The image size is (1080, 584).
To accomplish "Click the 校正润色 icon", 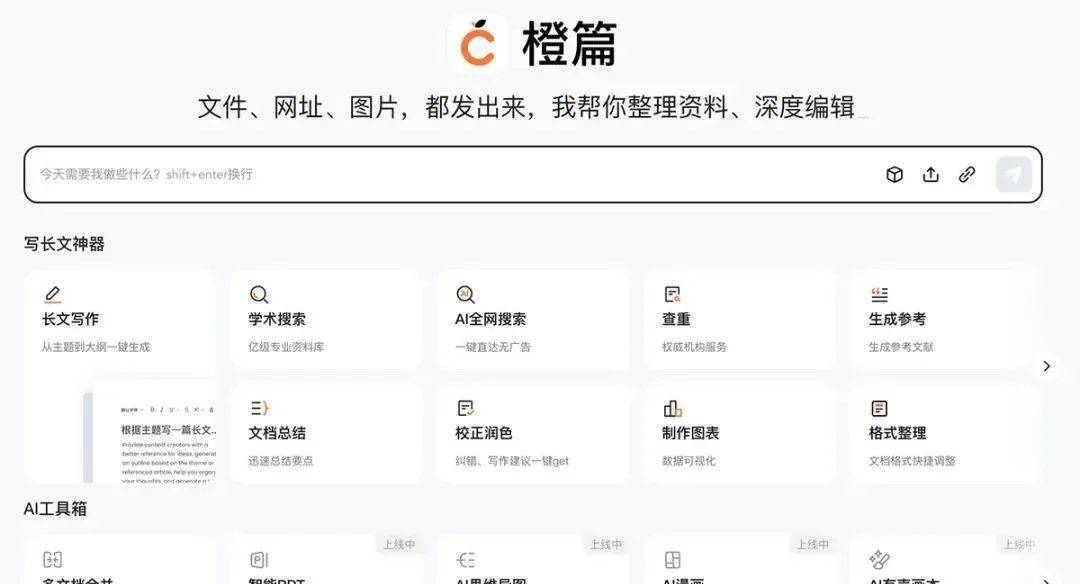I will point(465,409).
